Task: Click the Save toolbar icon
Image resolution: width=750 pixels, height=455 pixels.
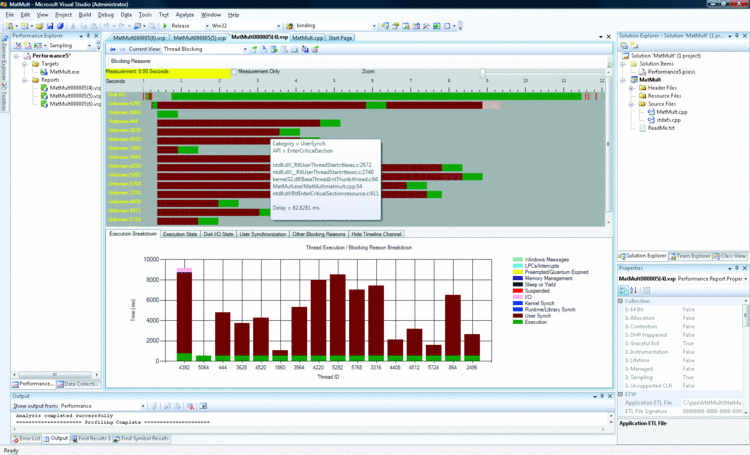Action: (50, 26)
